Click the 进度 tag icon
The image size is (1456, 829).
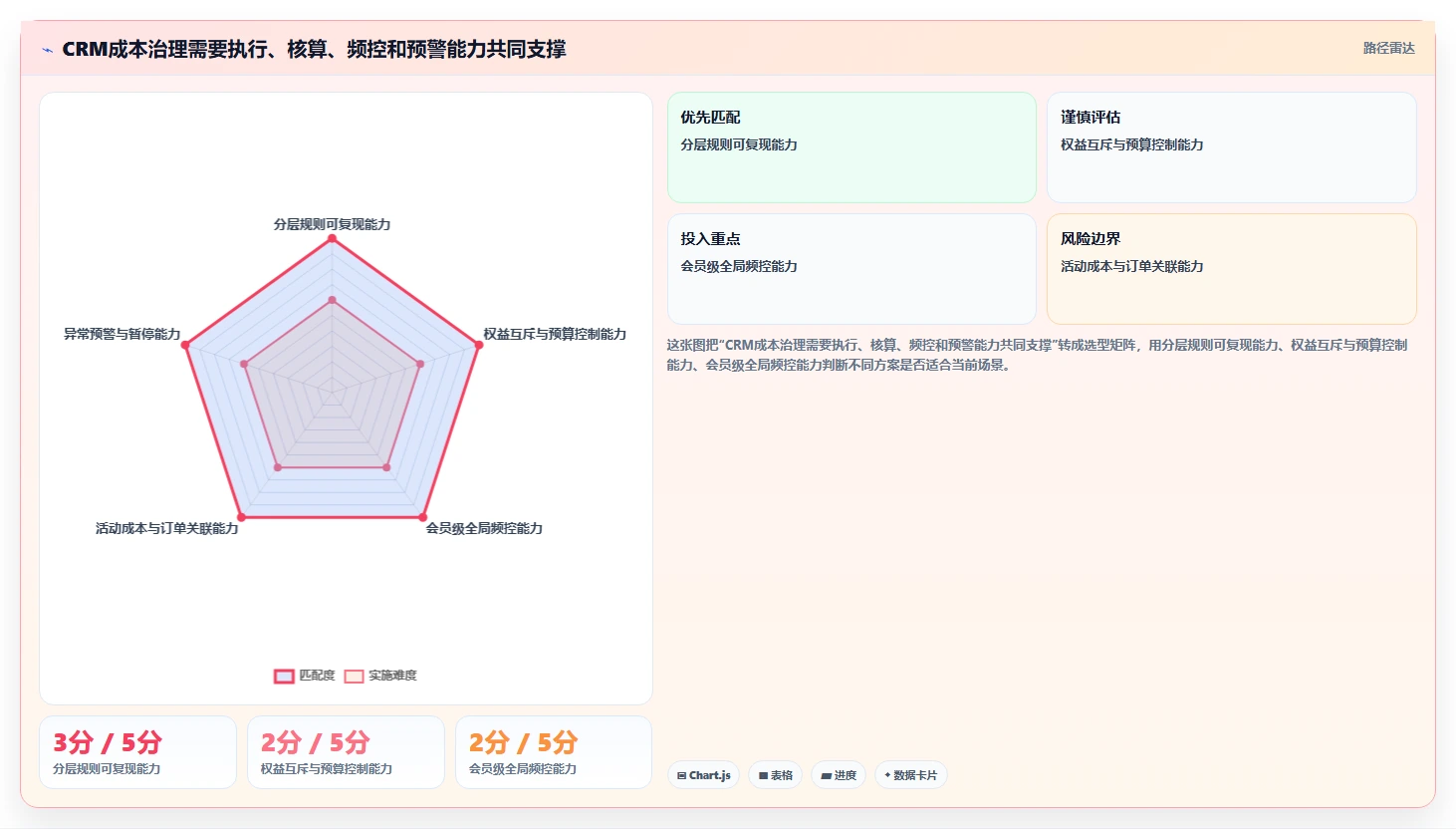pyautogui.click(x=826, y=775)
